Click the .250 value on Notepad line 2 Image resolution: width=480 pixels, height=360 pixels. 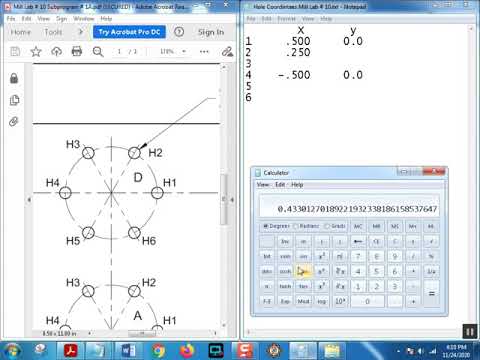pos(298,52)
